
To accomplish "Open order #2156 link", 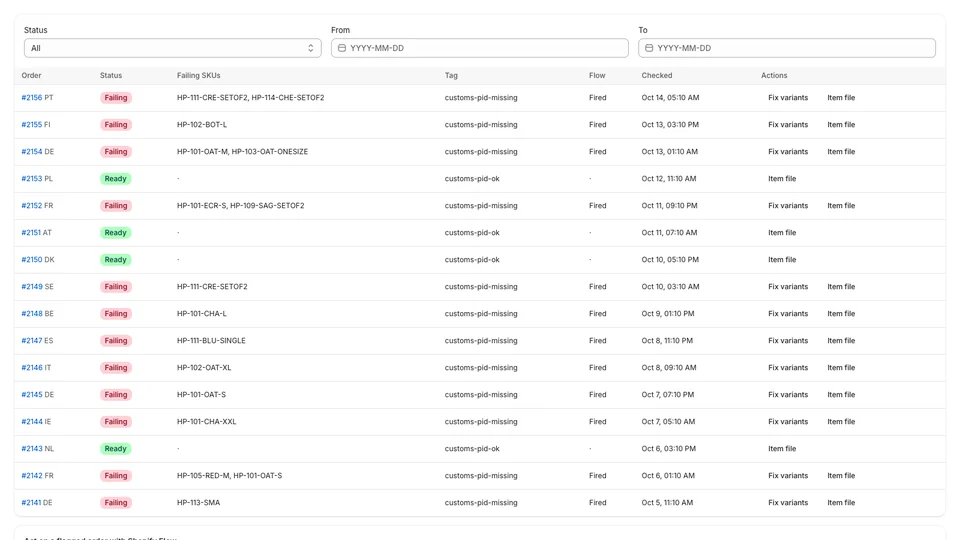I will click(x=32, y=97).
